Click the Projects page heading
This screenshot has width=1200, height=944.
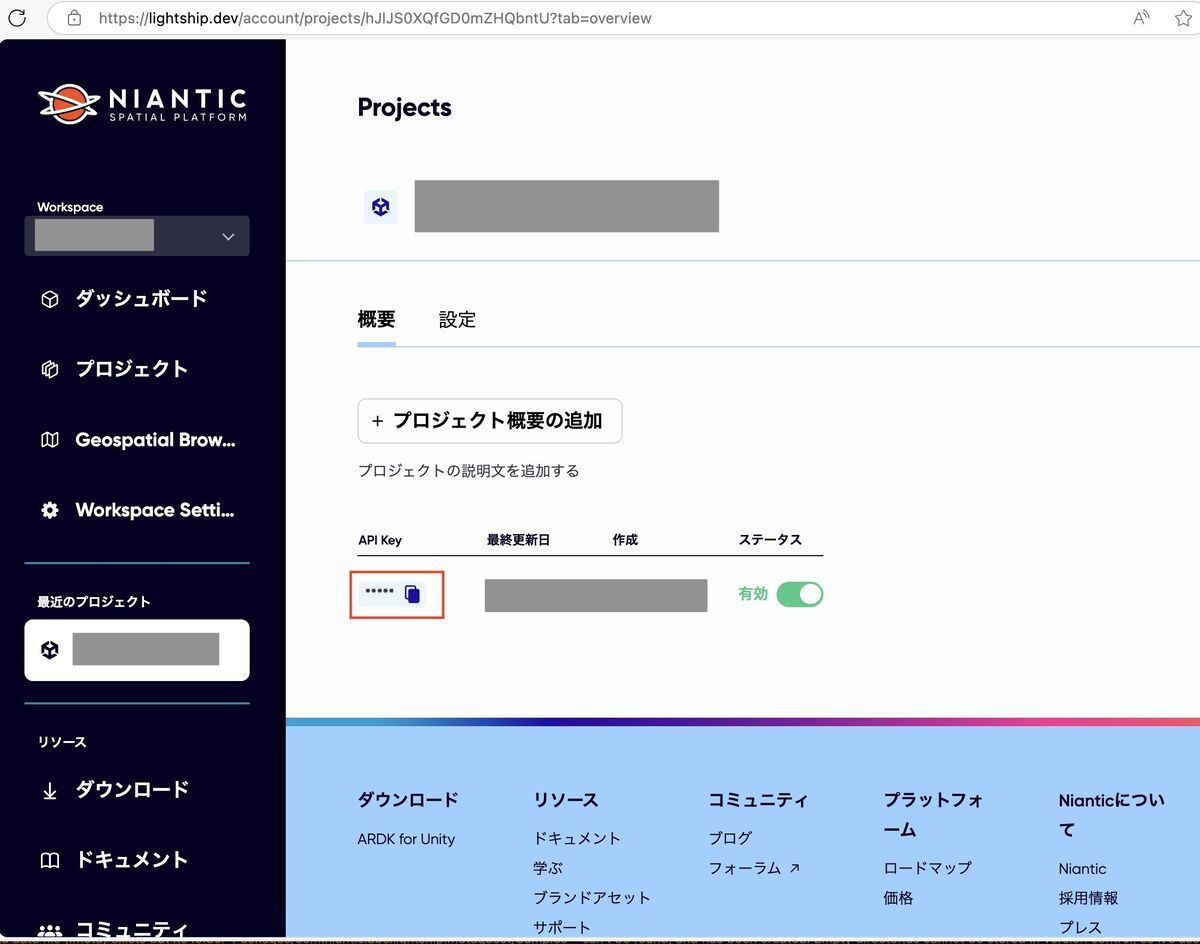click(x=405, y=108)
